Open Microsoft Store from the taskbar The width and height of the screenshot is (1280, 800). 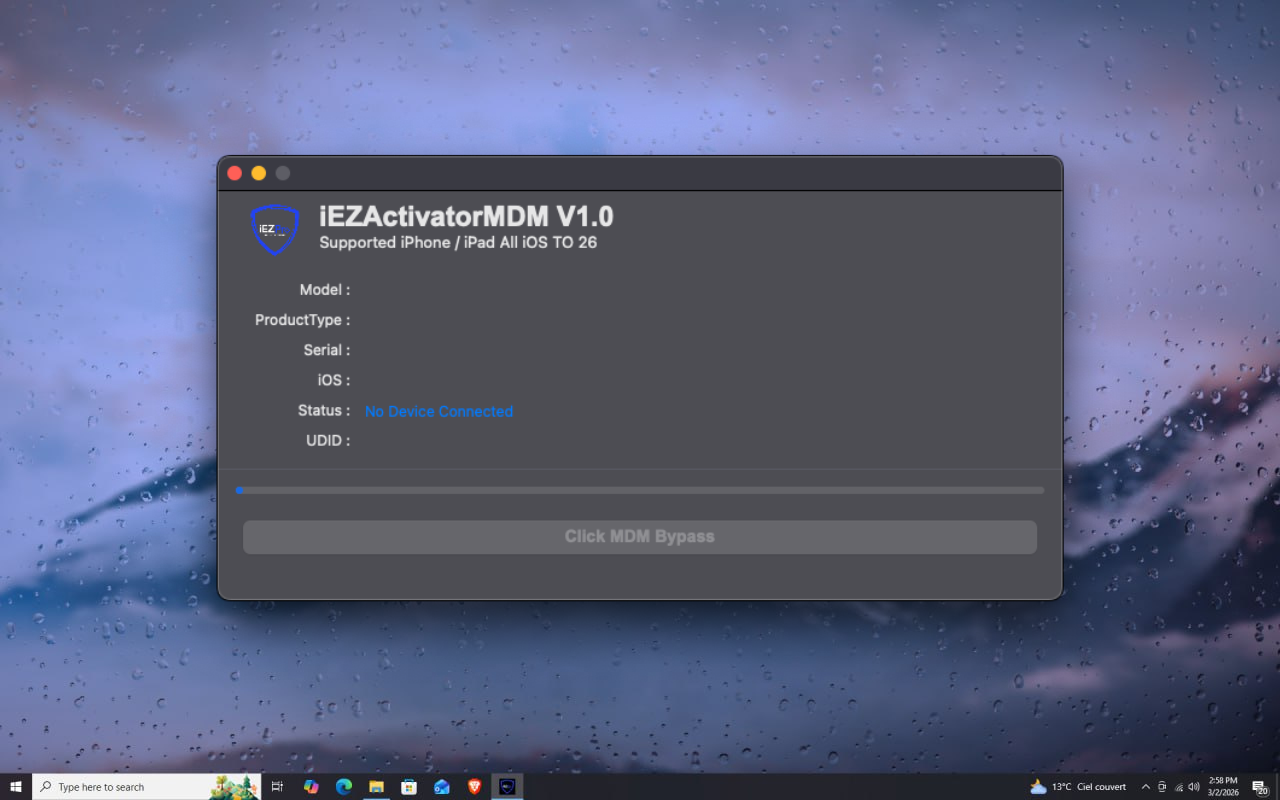point(409,786)
